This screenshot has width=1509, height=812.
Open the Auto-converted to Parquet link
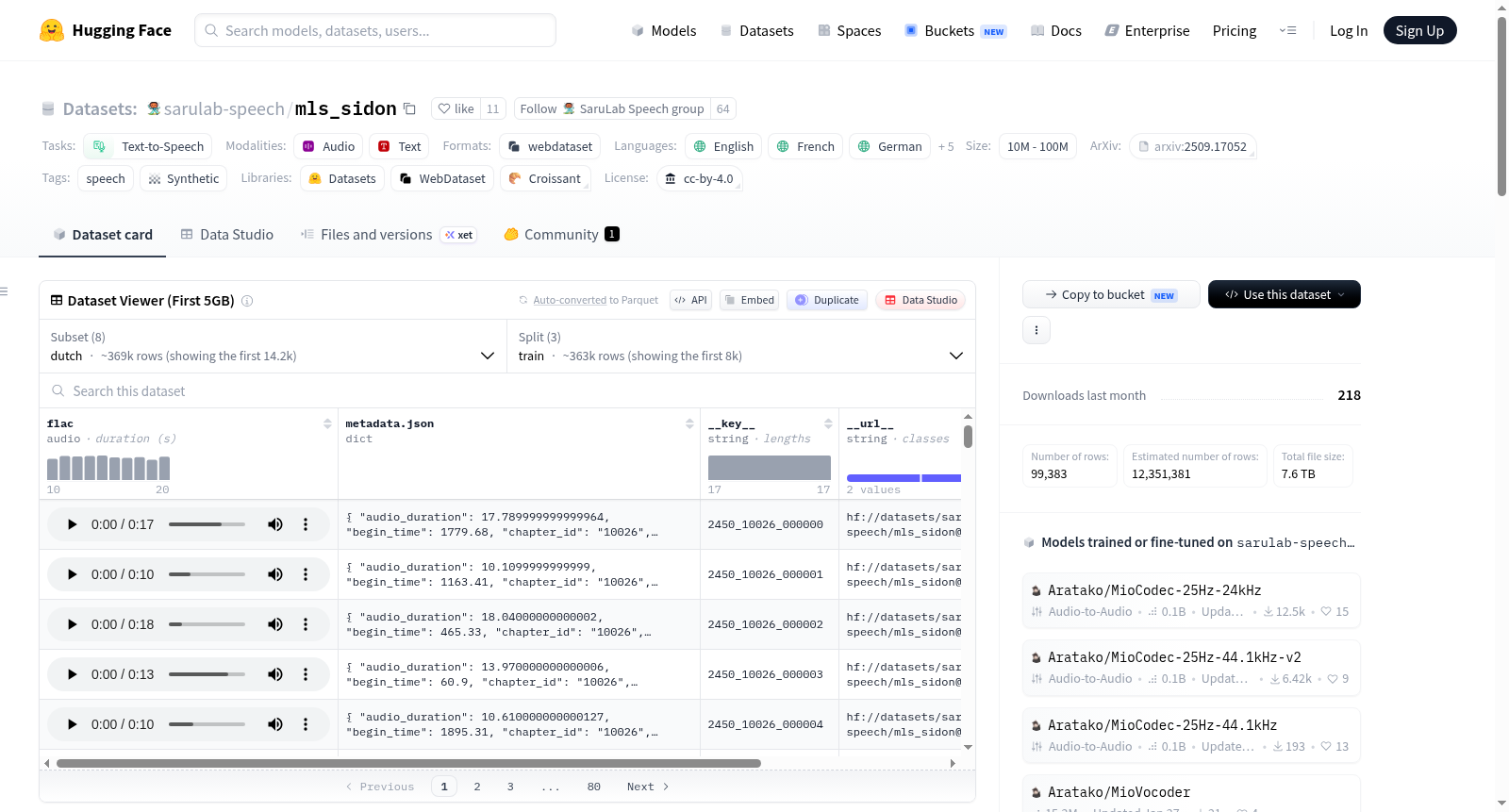click(570, 300)
